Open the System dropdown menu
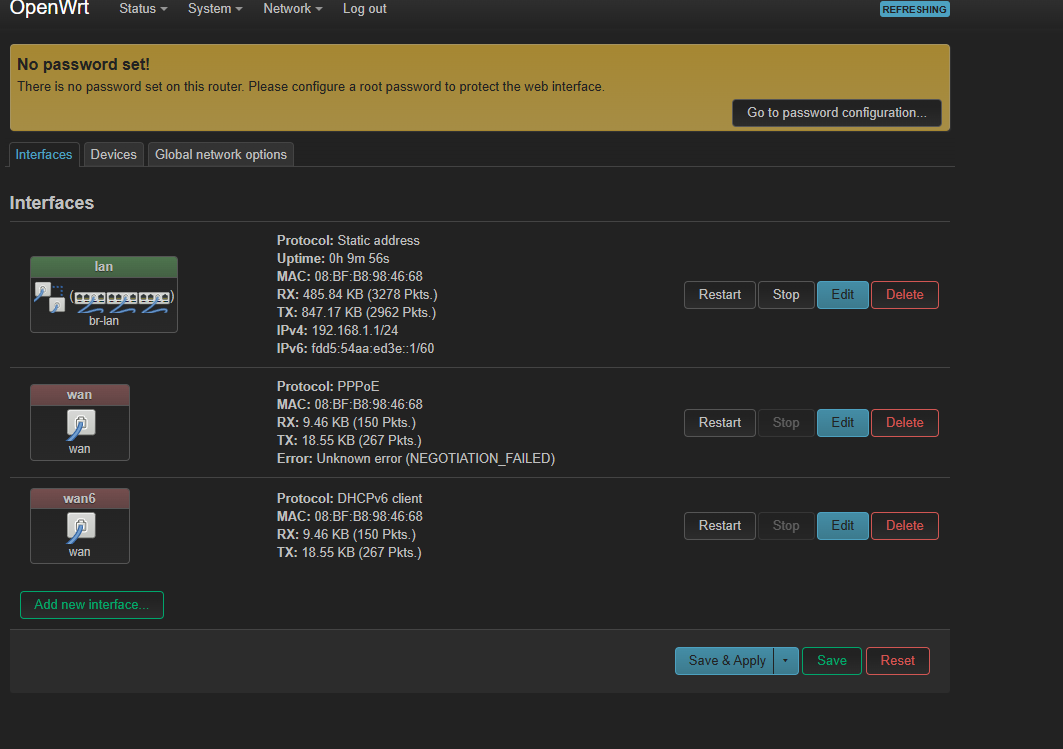 [215, 9]
